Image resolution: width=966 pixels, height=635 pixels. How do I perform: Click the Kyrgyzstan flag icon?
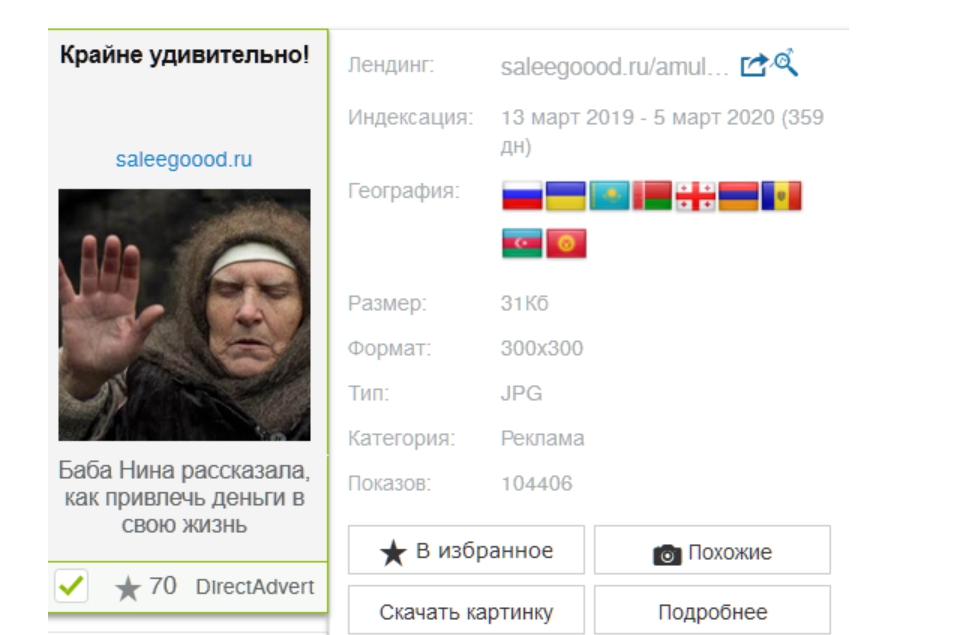(x=566, y=243)
